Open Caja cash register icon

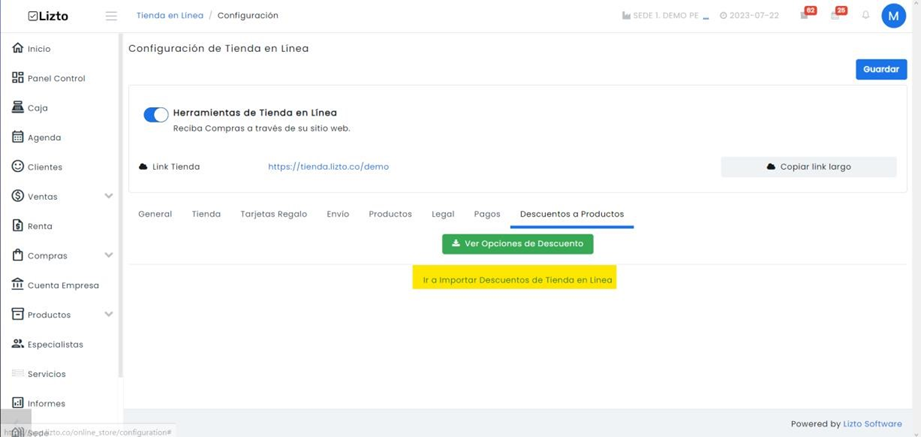coord(18,107)
